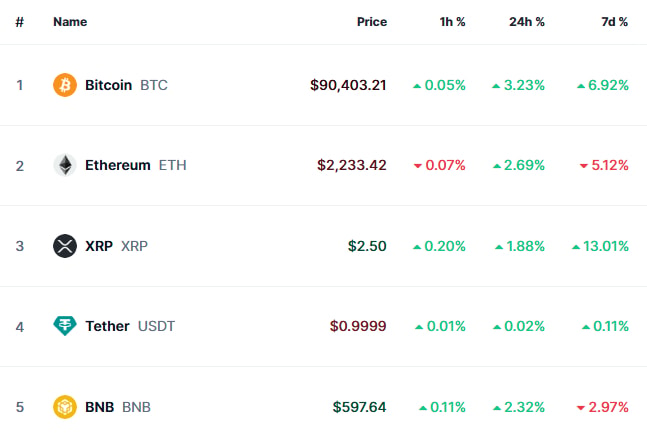Open the Bitcoin coin page link
This screenshot has width=647, height=443.
pos(110,85)
